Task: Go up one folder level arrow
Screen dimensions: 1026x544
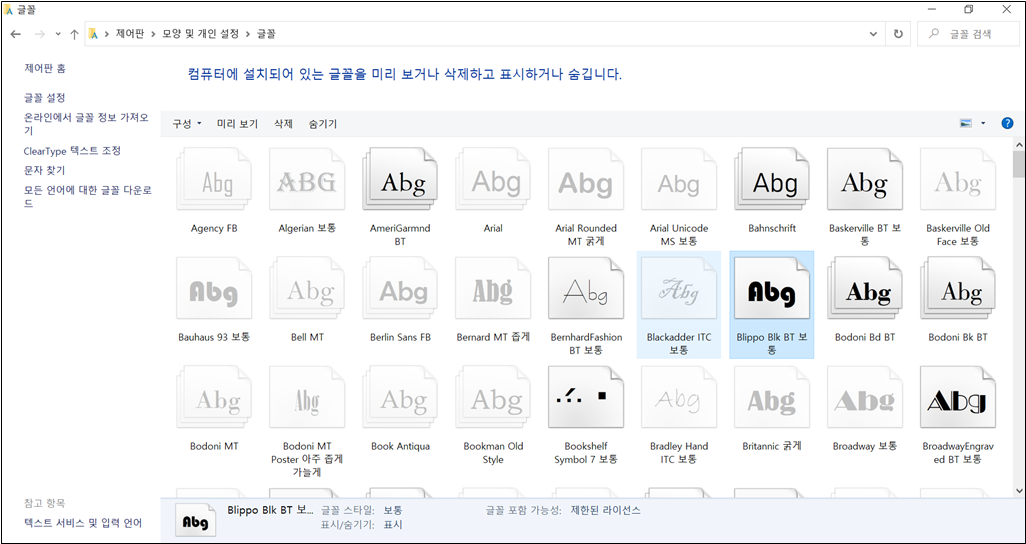Action: click(74, 34)
